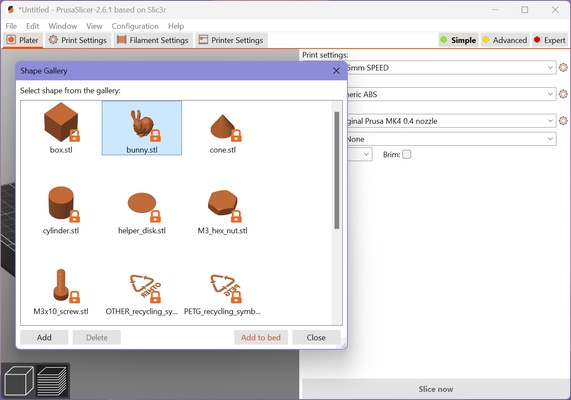Open the Help menu
571x400 pixels.
176,26
